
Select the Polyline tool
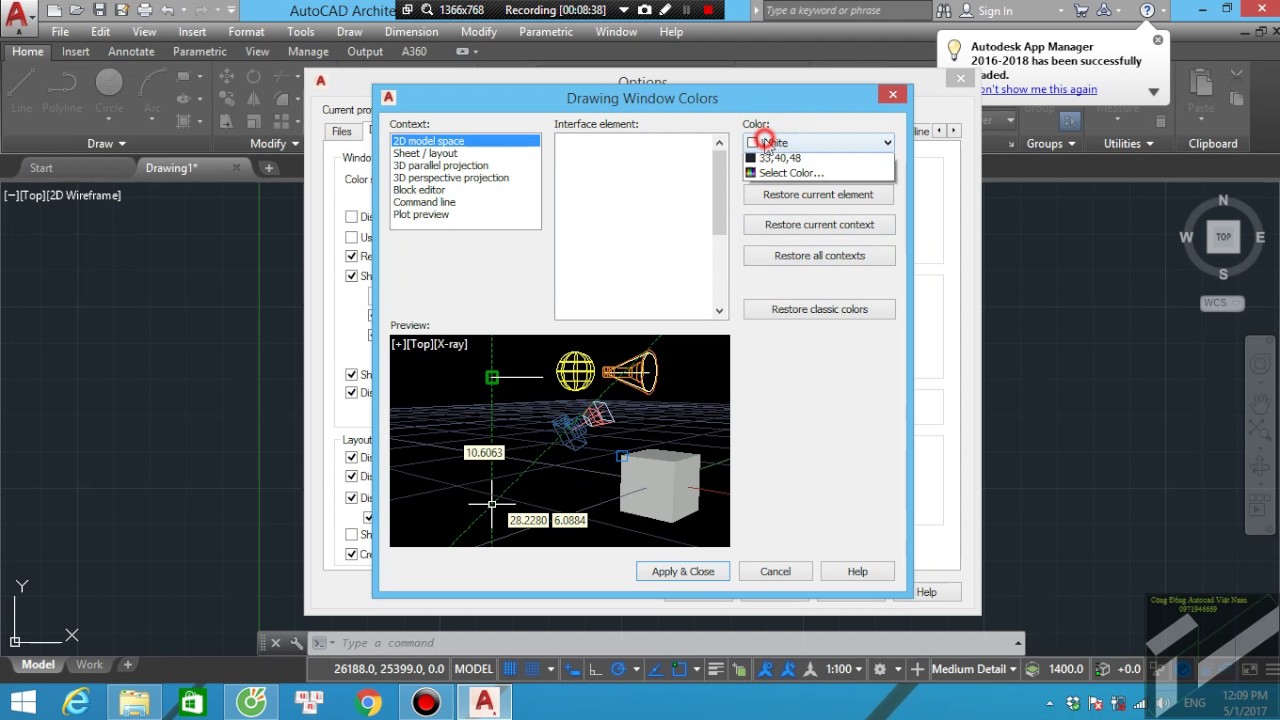point(62,90)
